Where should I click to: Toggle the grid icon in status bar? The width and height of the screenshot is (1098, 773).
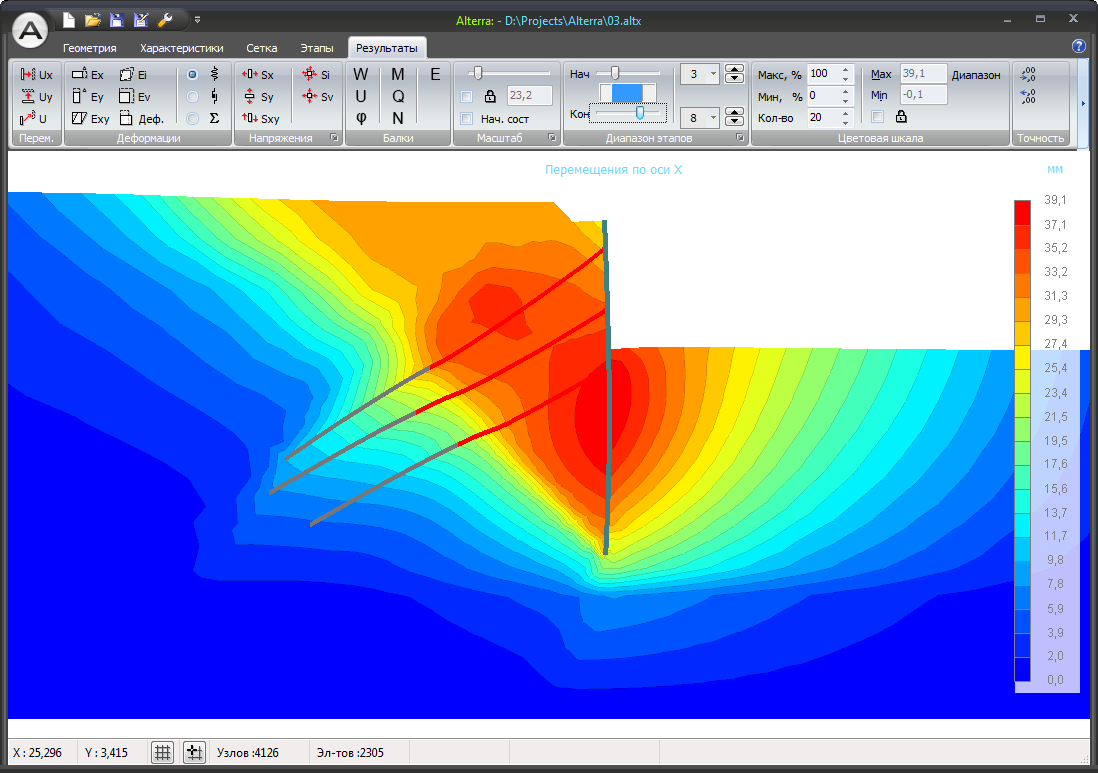pyautogui.click(x=162, y=753)
